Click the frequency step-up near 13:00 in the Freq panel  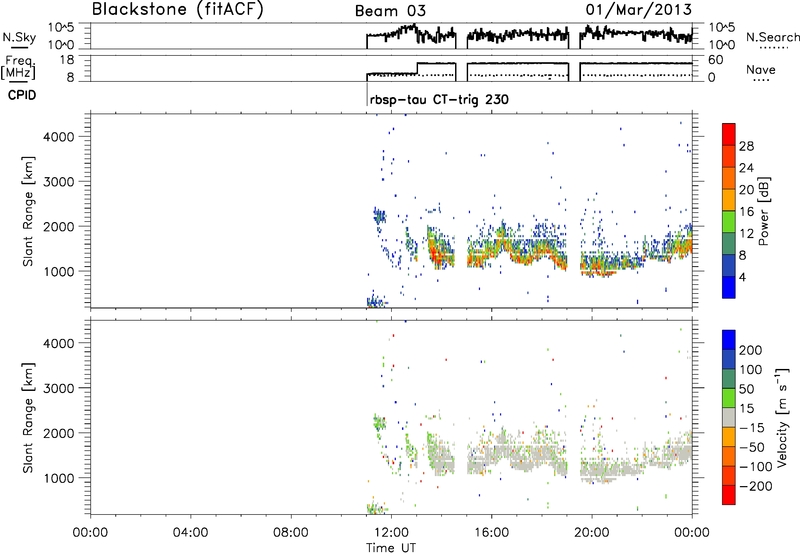pos(417,68)
